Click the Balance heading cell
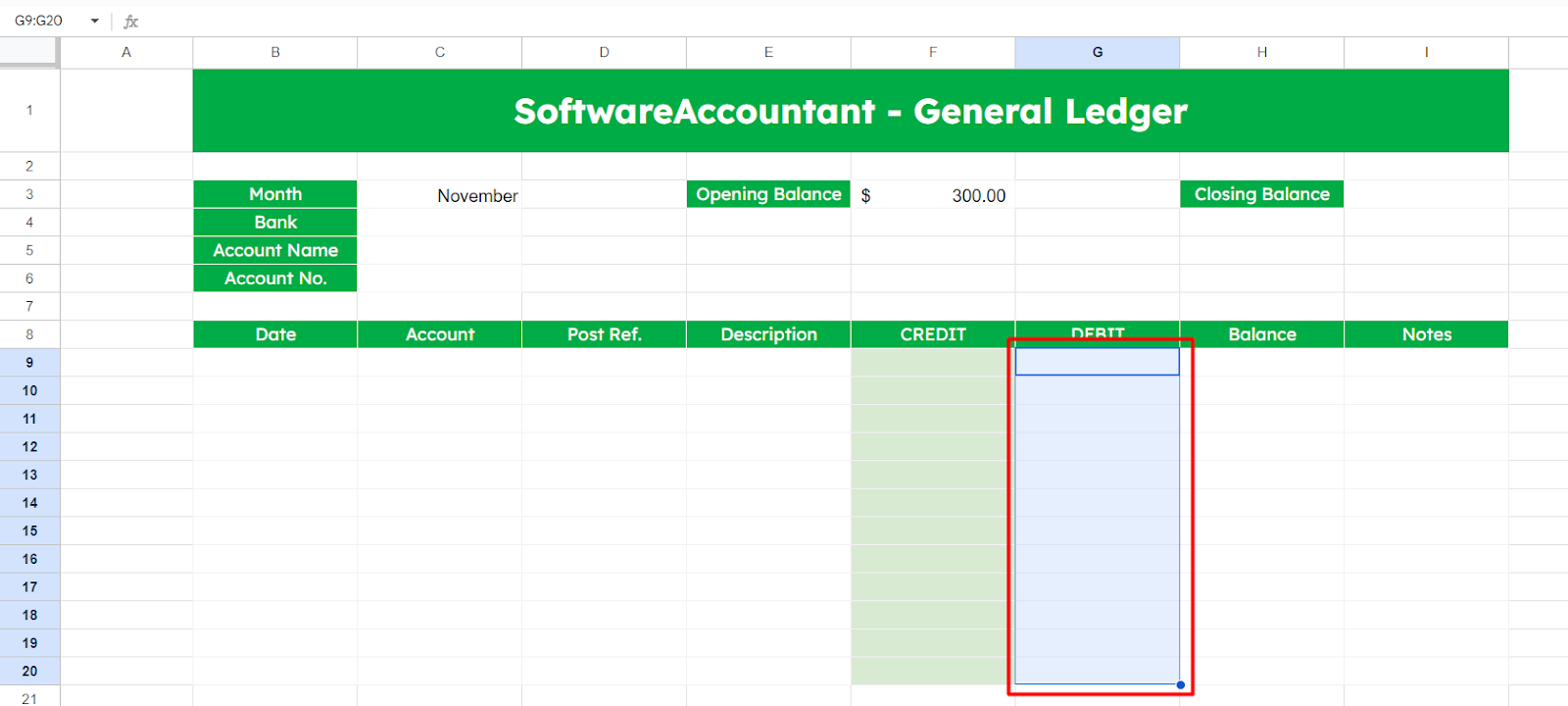This screenshot has width=1568, height=706. coord(1262,334)
